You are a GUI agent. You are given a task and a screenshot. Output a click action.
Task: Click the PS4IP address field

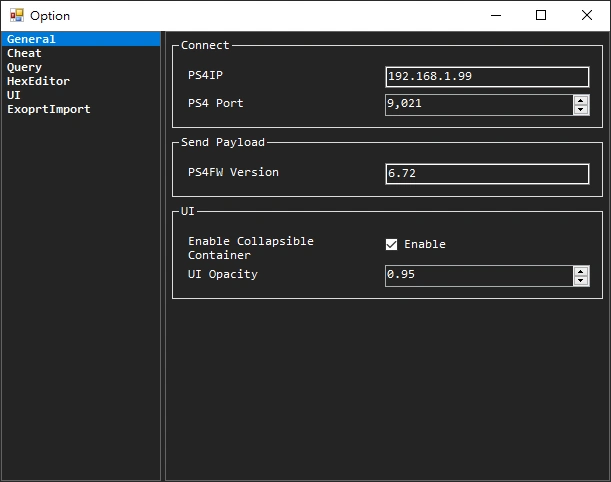click(487, 76)
